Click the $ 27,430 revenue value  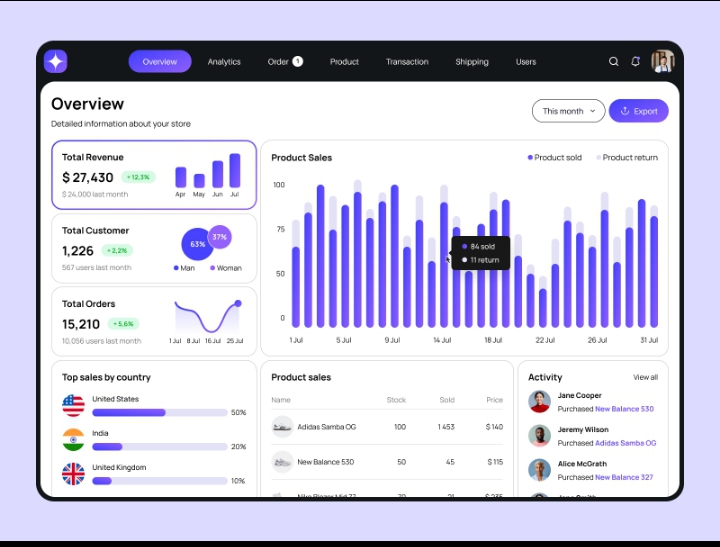pos(88,177)
